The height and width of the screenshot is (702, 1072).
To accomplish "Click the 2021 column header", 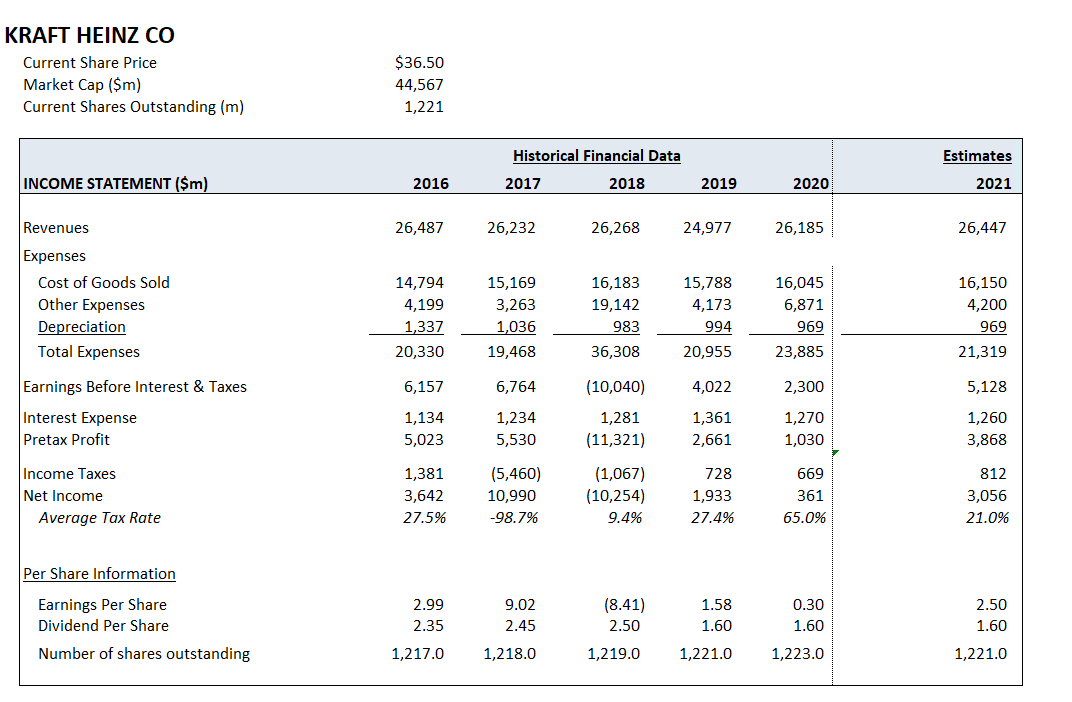I will point(993,183).
